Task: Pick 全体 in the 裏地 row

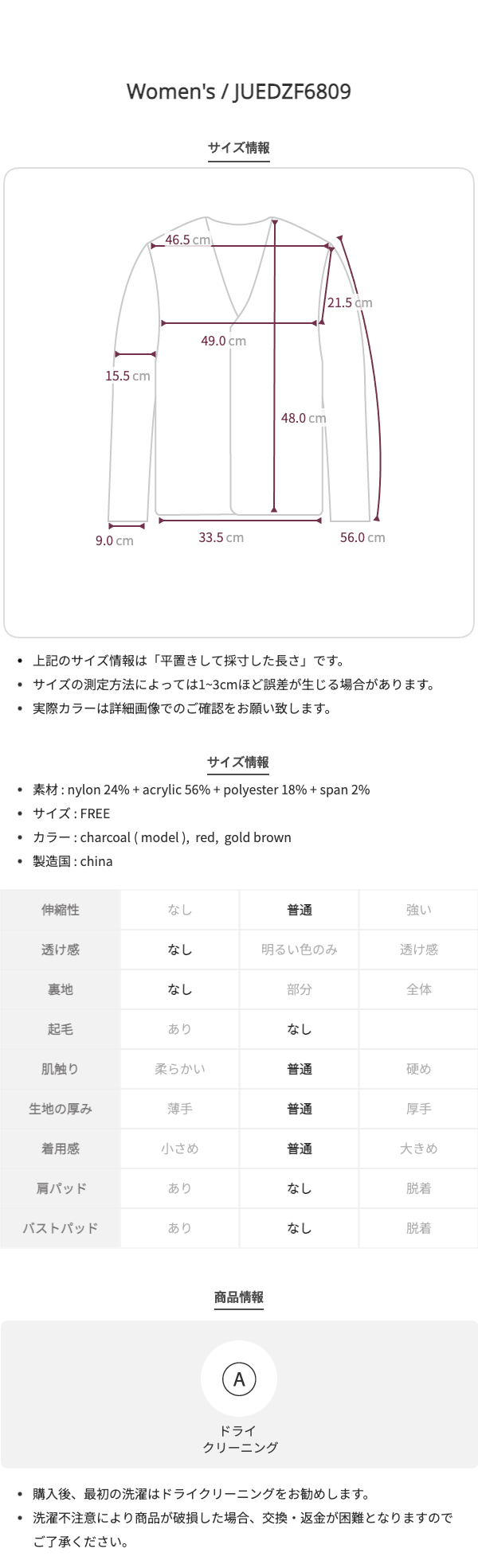Action: point(418,989)
